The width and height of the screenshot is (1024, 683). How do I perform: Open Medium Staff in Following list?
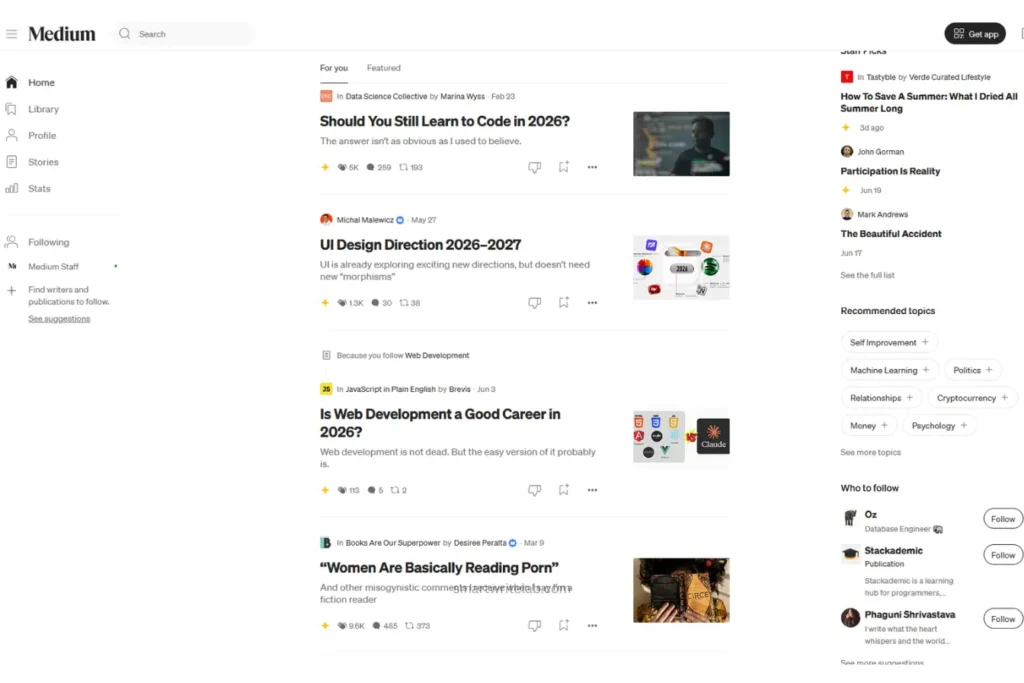(53, 266)
